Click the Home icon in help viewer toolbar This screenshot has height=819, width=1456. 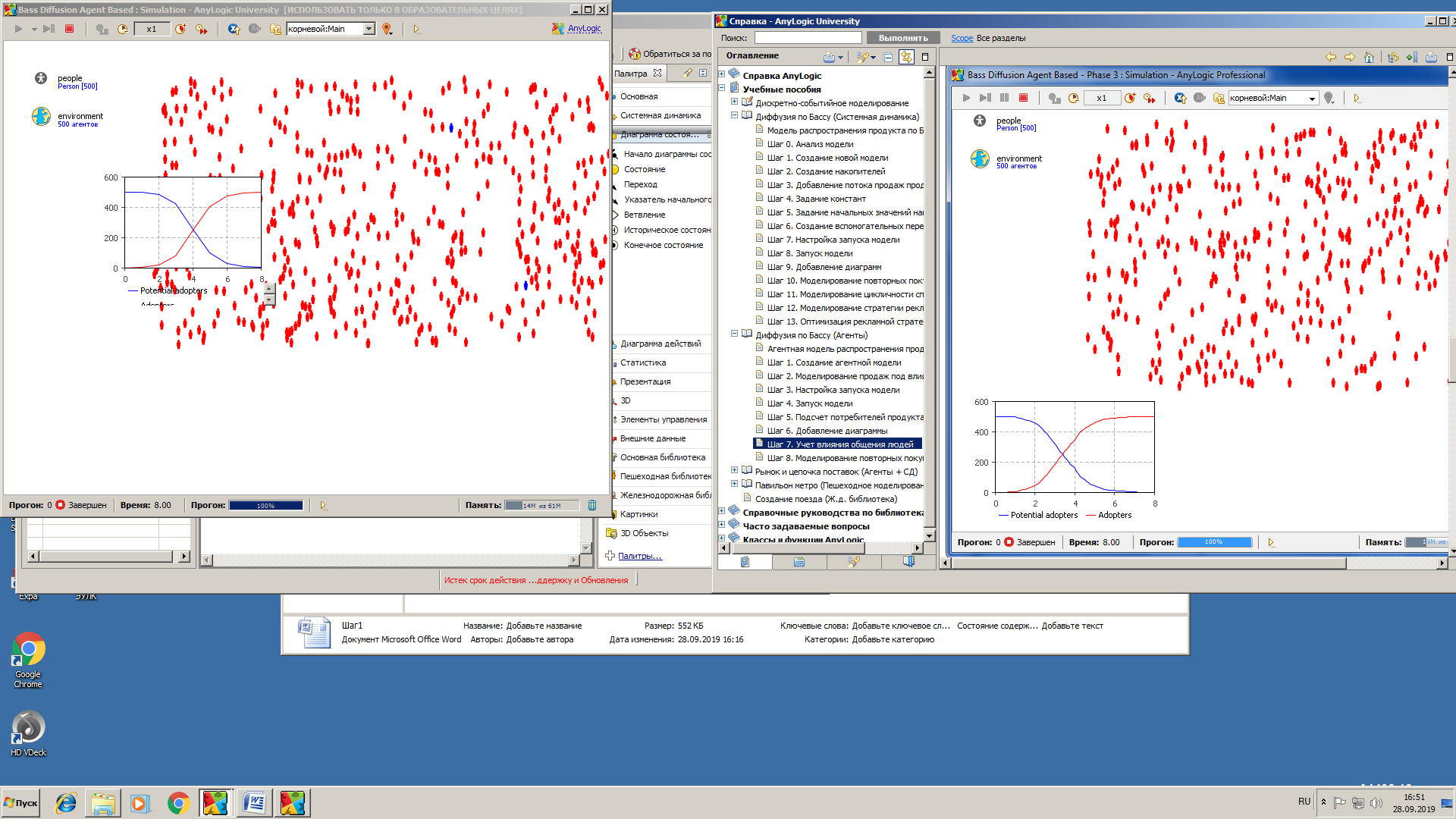(1370, 57)
